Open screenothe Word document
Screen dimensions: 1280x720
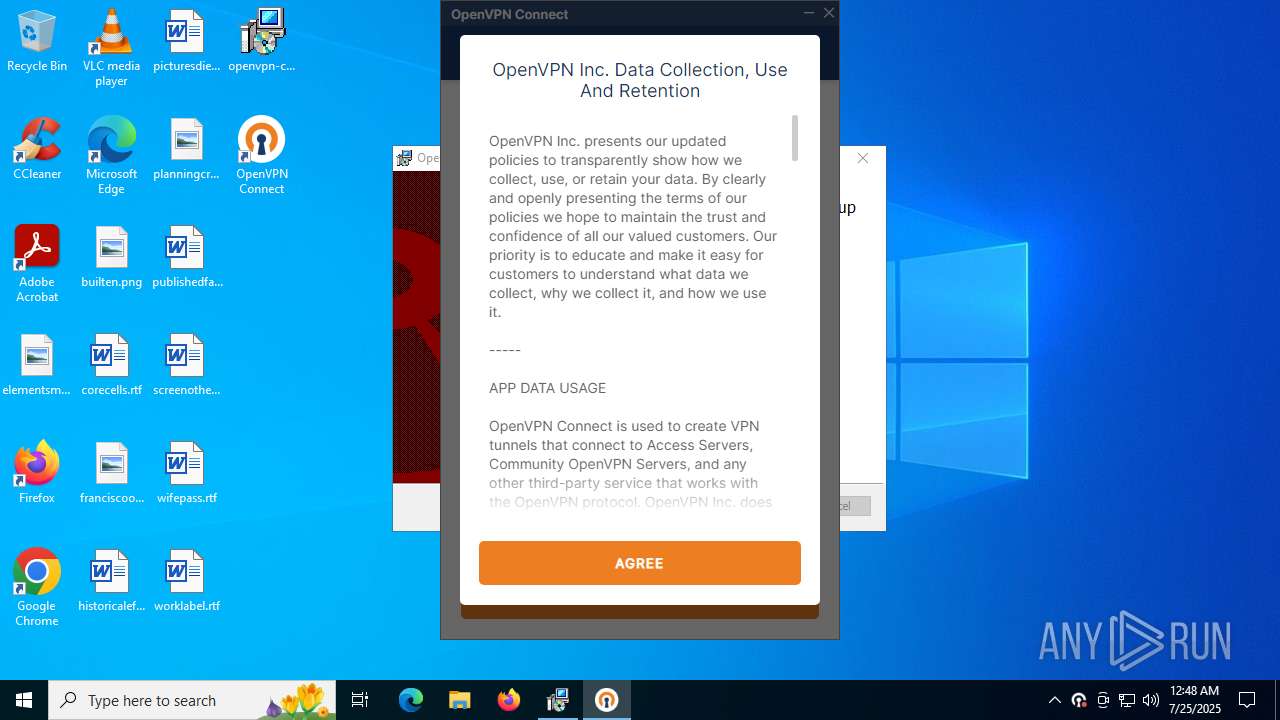pos(186,365)
